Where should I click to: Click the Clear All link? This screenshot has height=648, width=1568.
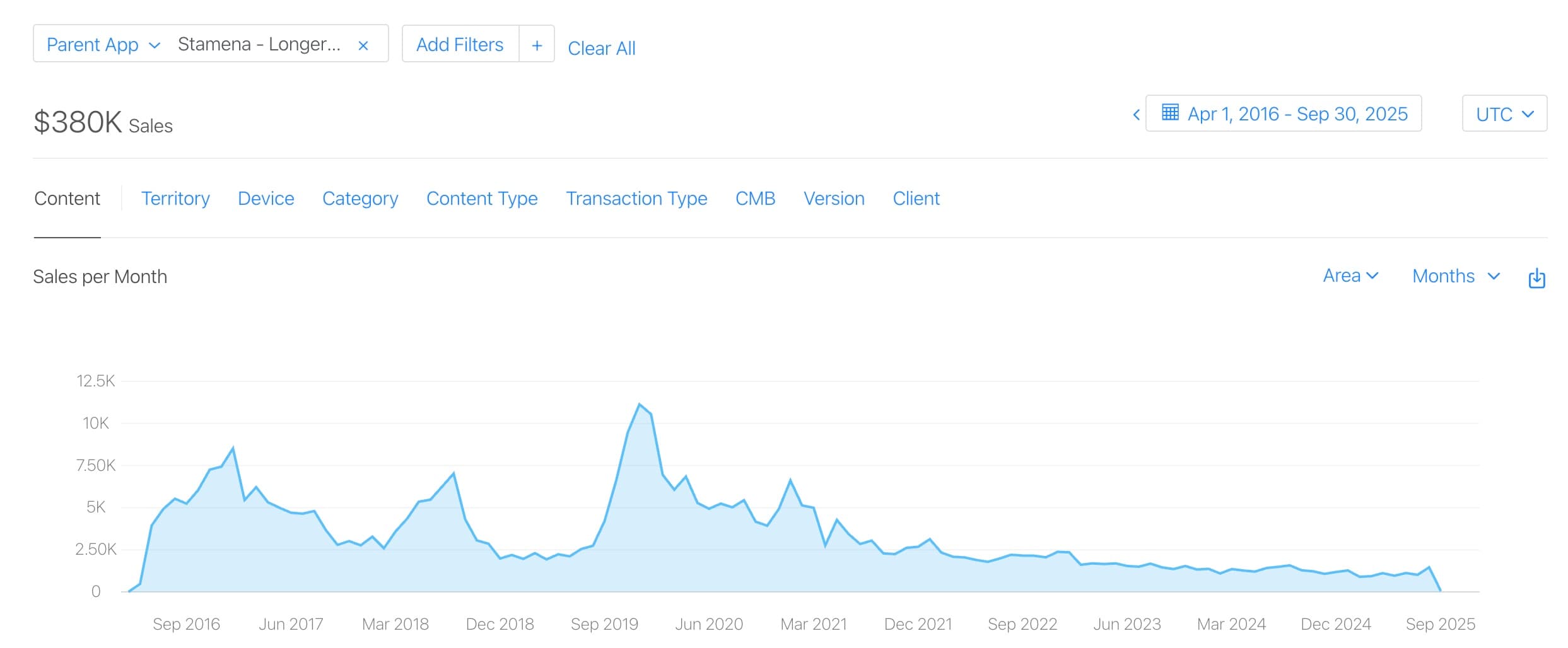(x=601, y=49)
